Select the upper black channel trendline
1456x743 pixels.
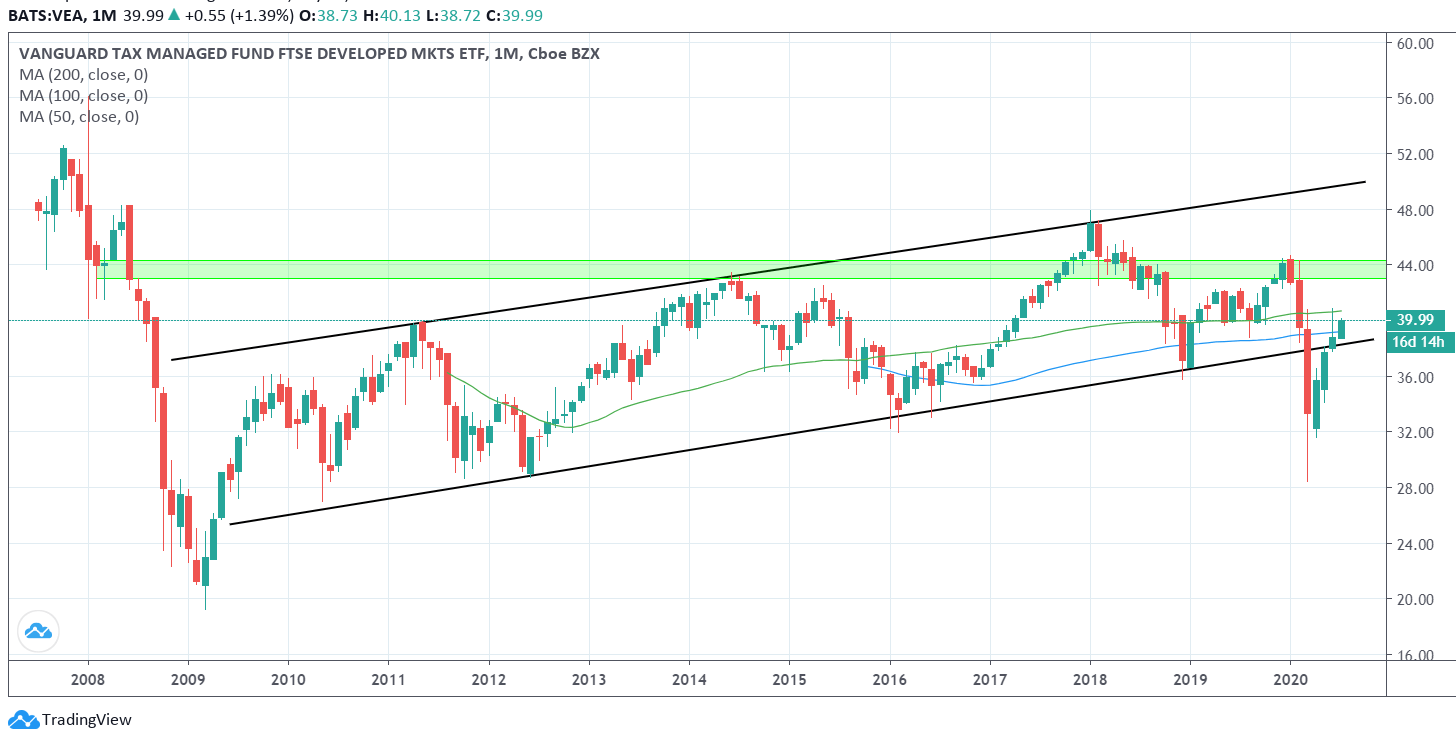pyautogui.click(x=768, y=271)
